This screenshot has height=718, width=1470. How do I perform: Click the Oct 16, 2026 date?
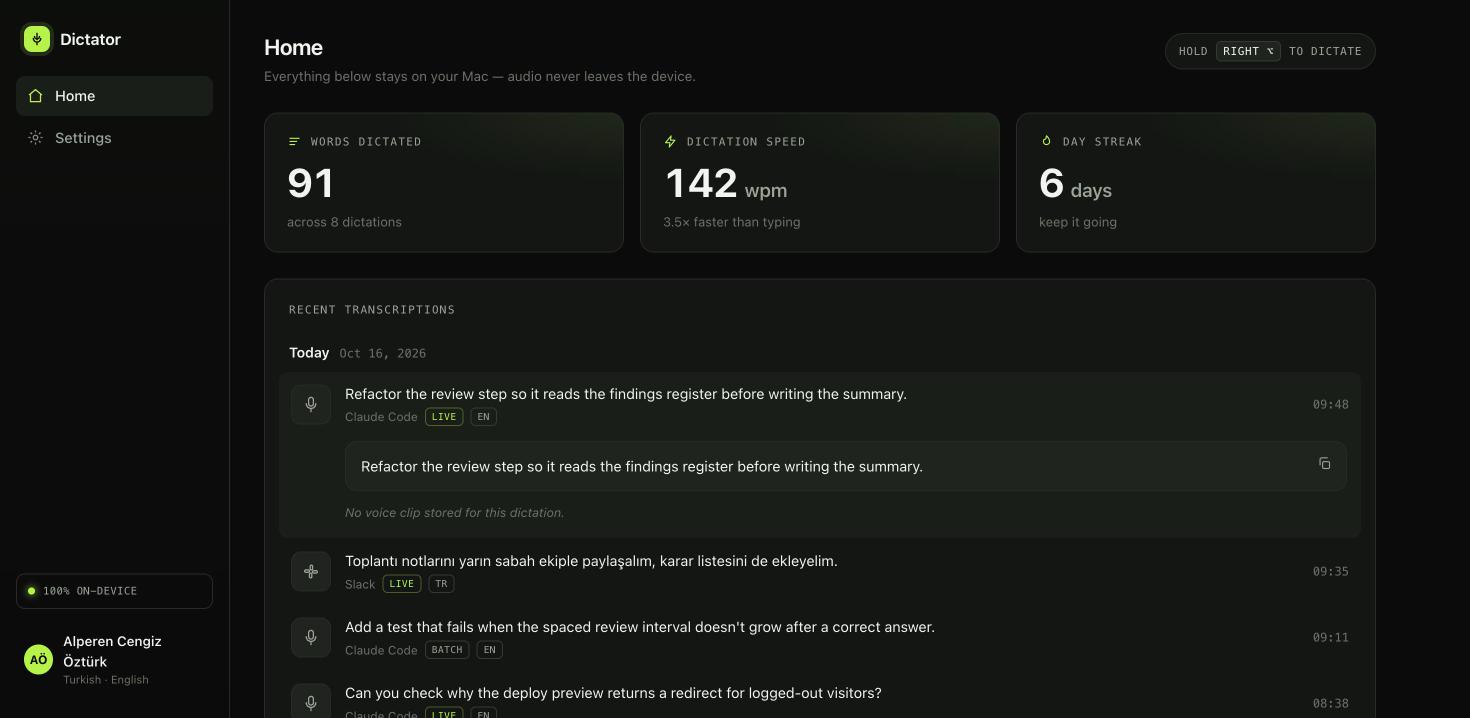click(x=383, y=353)
